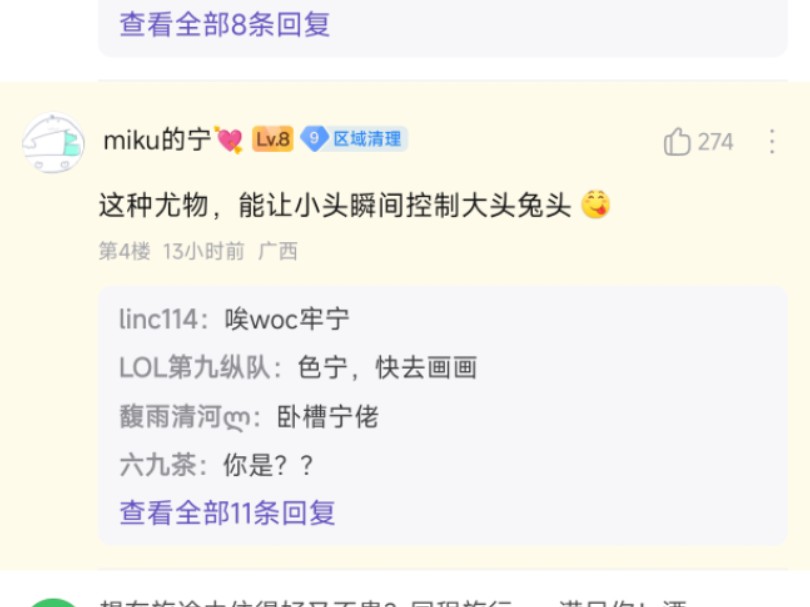Expand 查看全部8条回复 replies
The image size is (810, 607).
pos(225,24)
